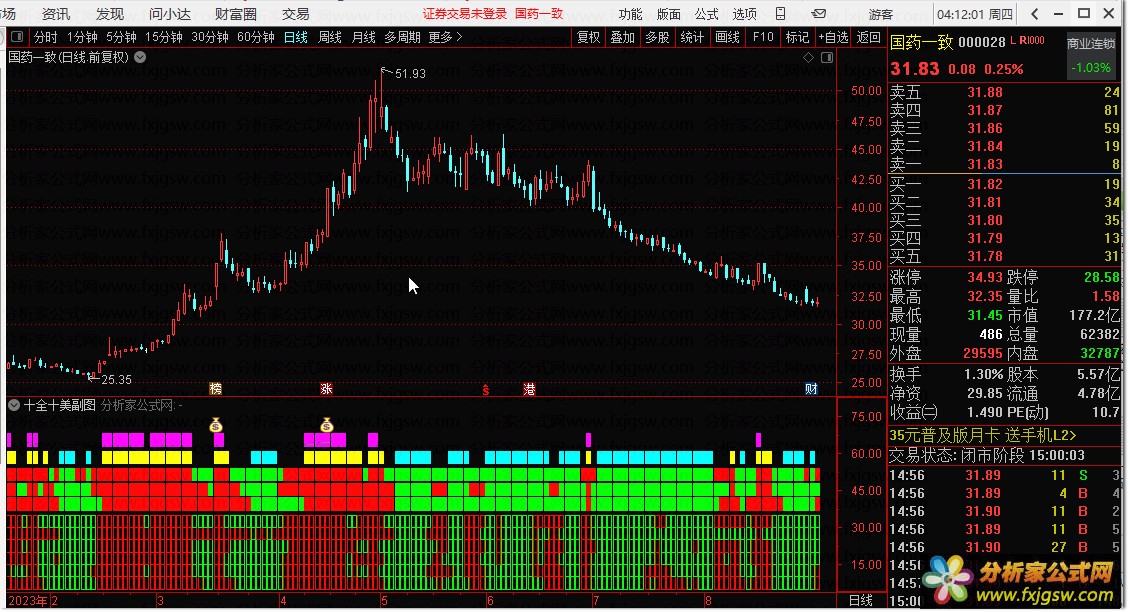Screen dimensions: 1130x612
Task: Select the 周线 weekly tab
Action: coord(330,37)
